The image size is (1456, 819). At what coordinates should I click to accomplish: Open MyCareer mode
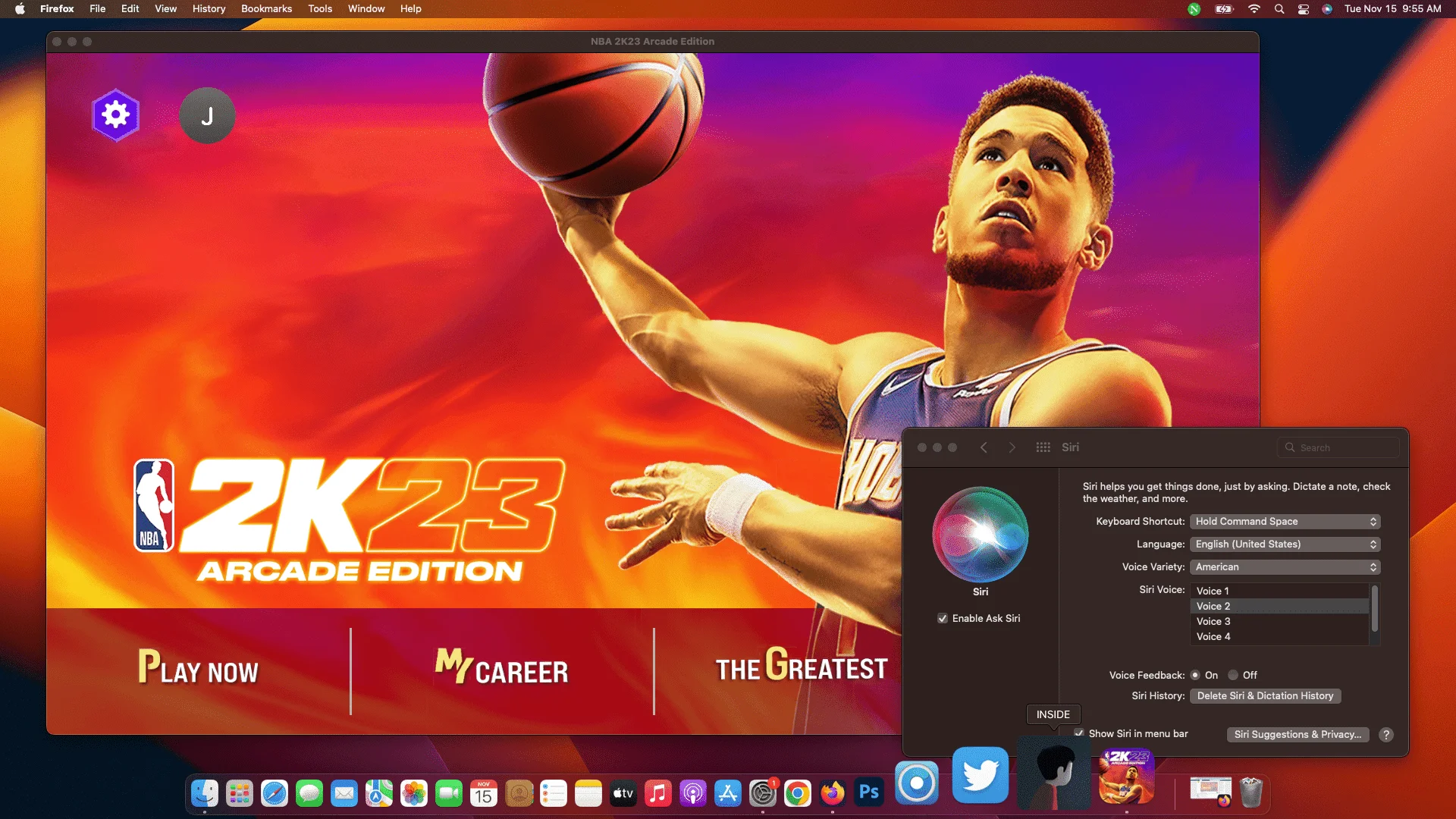(501, 667)
